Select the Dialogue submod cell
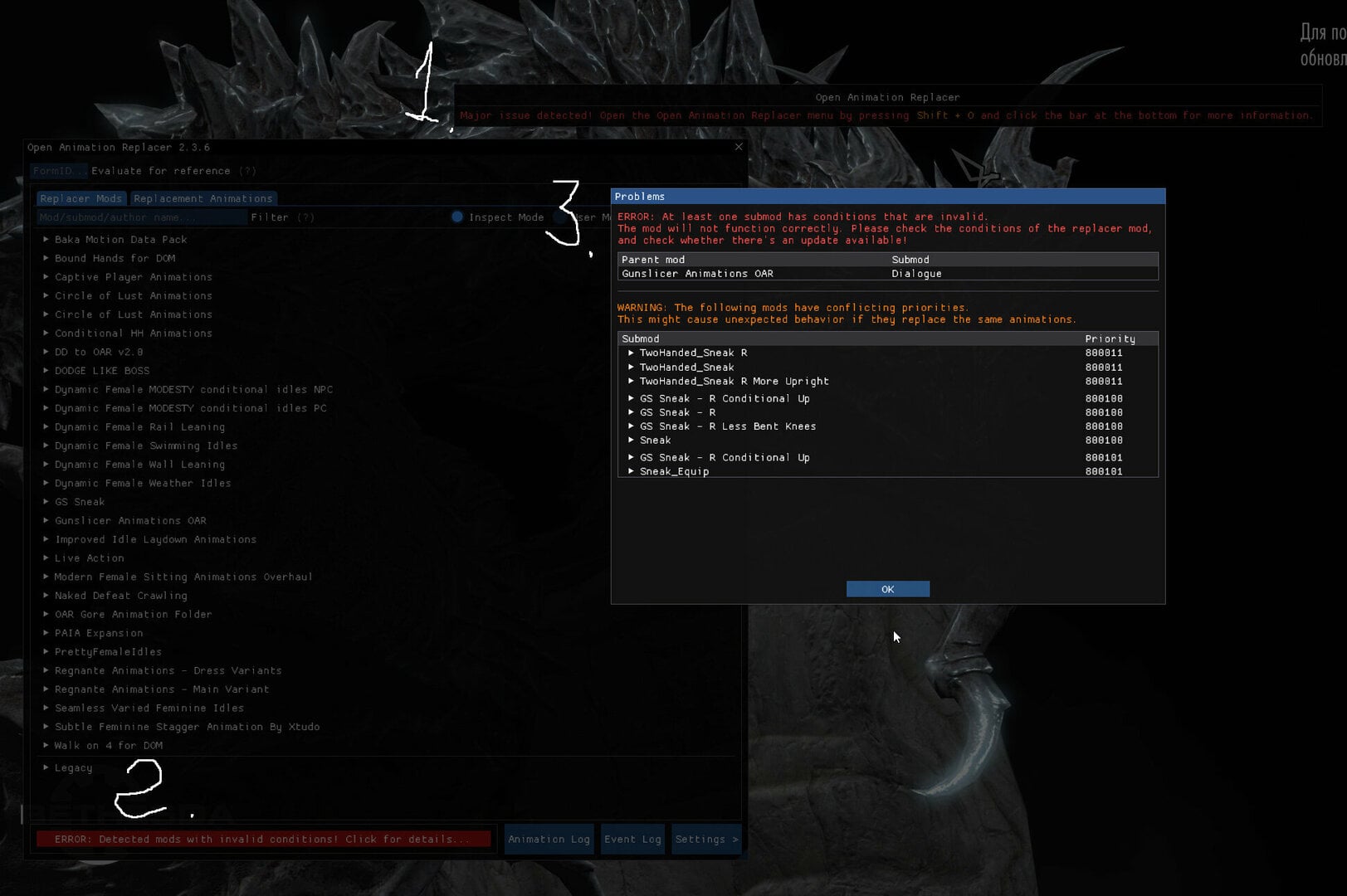1347x896 pixels. (916, 274)
